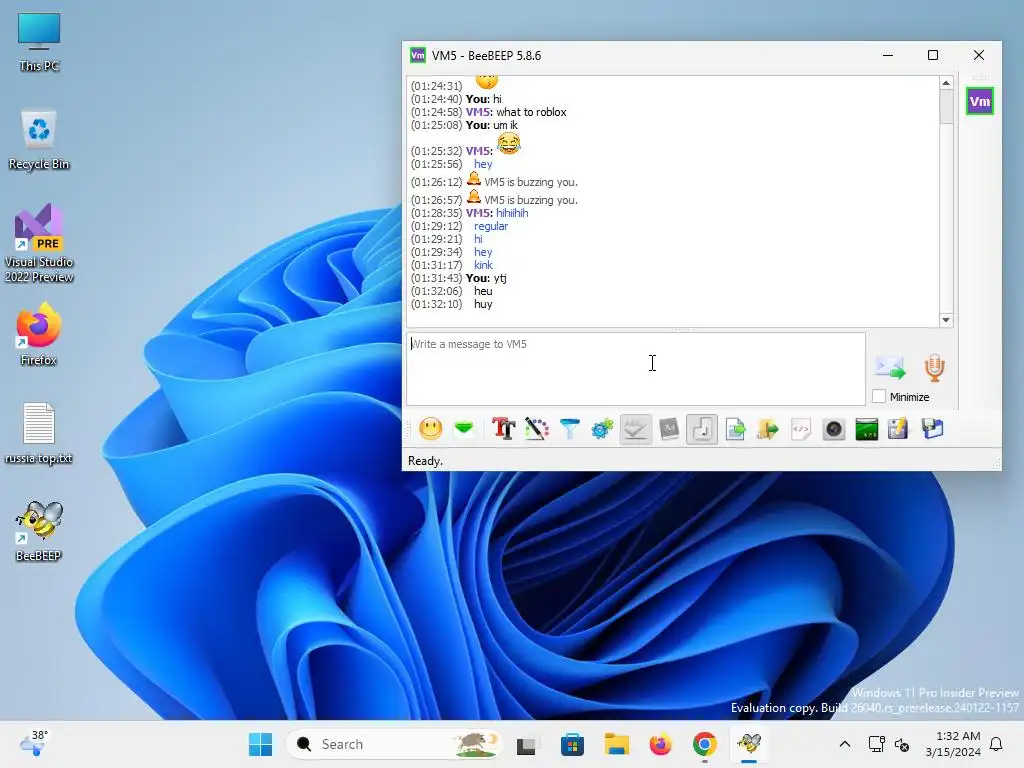Click into the Write a message to VM5 field
The image size is (1024, 768).
[636, 369]
